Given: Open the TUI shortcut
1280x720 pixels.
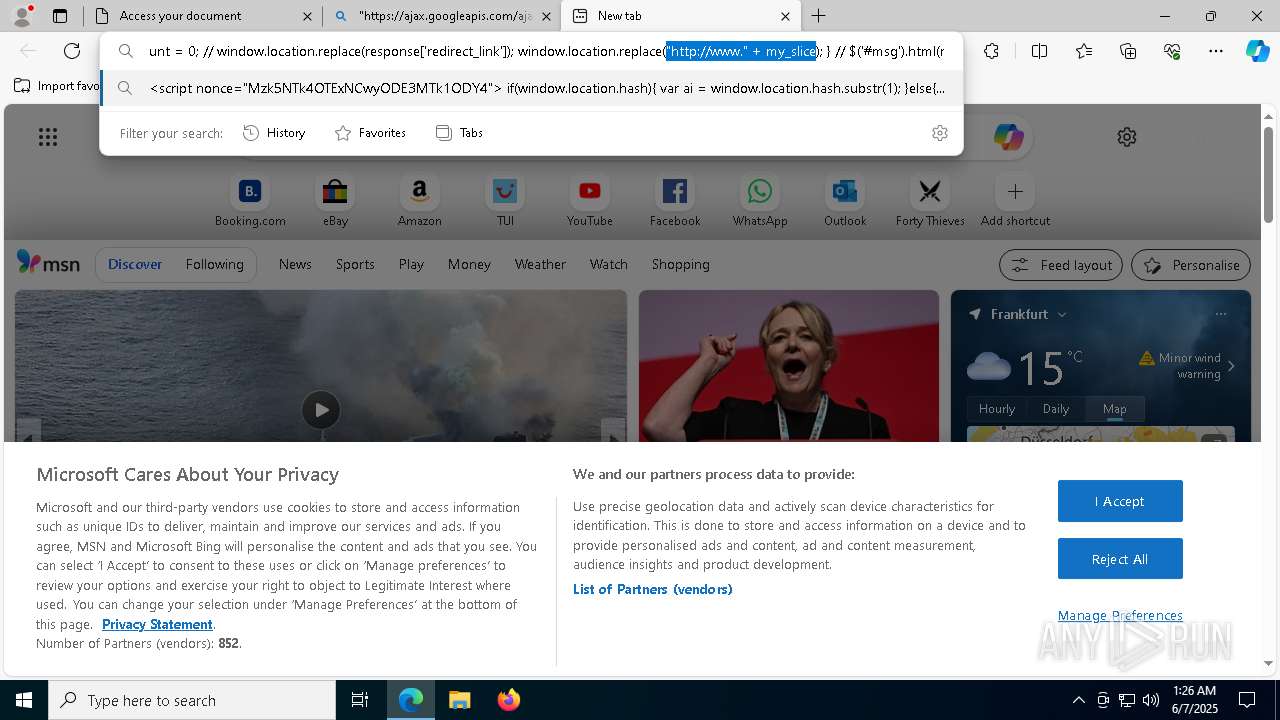Looking at the screenshot, I should [x=505, y=201].
